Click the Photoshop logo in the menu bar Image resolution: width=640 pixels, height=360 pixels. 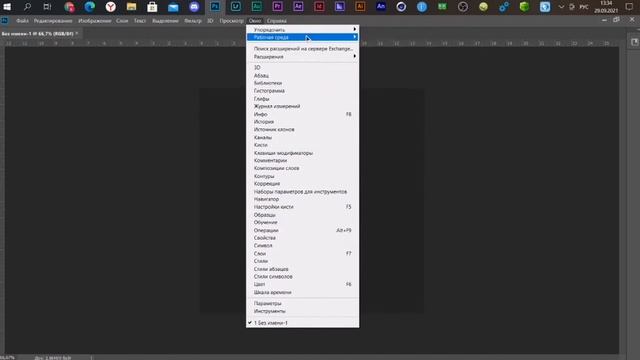[x=4, y=20]
